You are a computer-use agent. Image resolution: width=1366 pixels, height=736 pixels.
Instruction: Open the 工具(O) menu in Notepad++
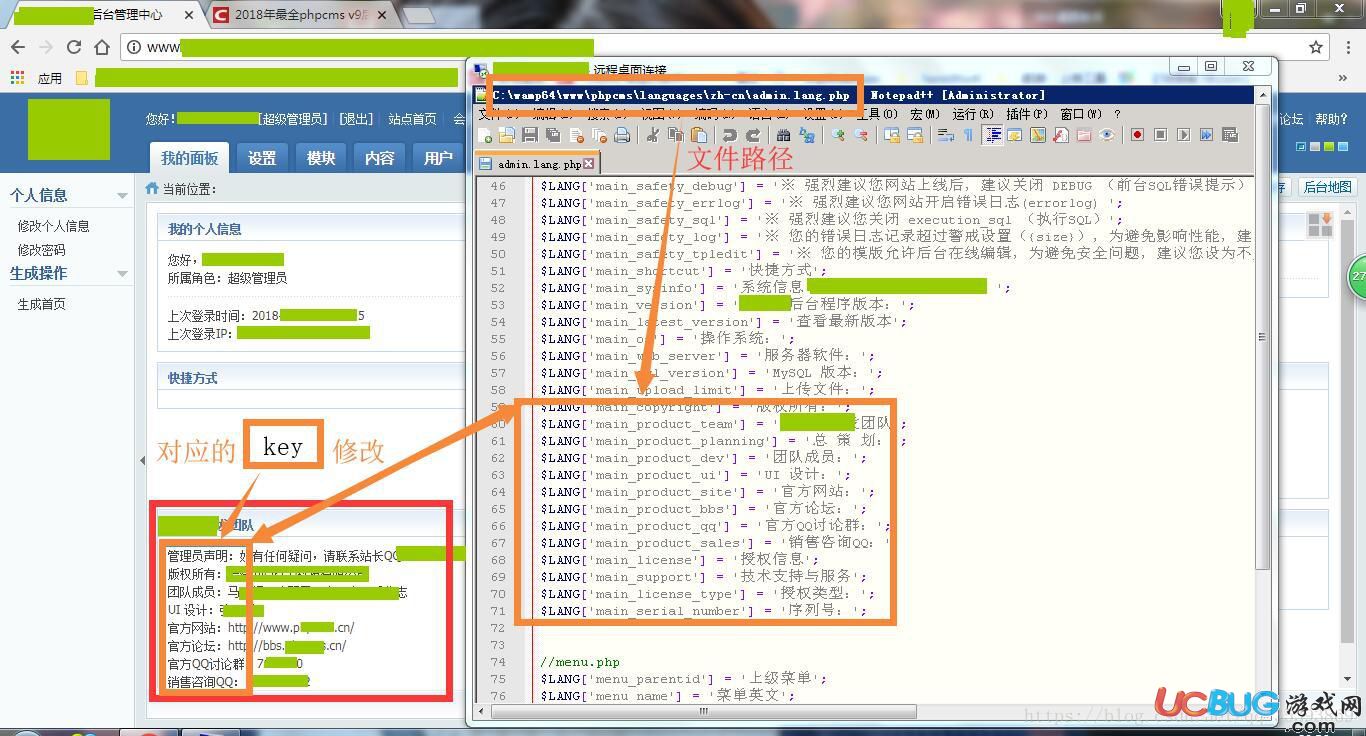pos(877,114)
